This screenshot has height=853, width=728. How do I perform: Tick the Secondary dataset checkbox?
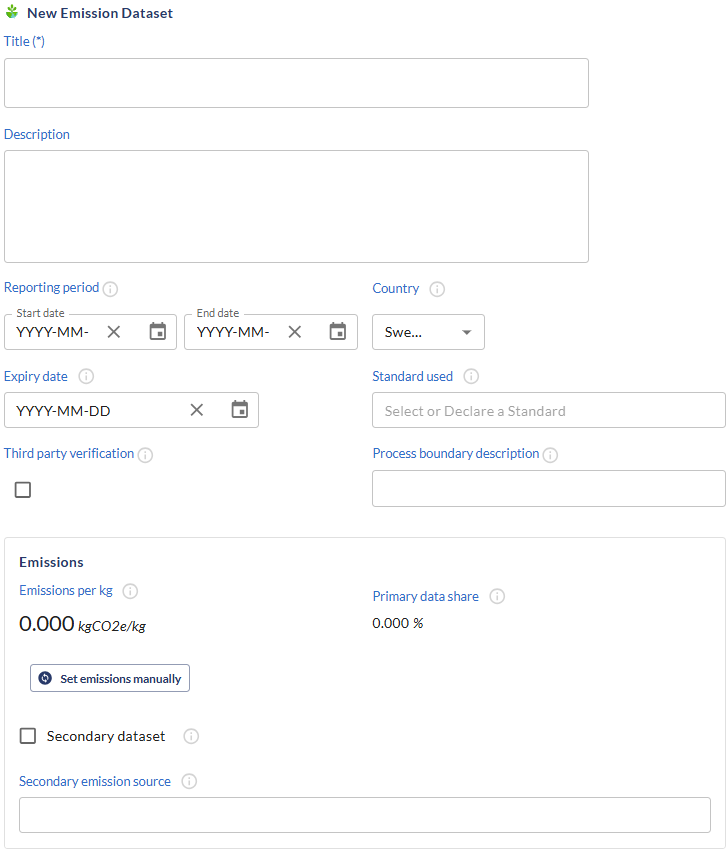pyautogui.click(x=28, y=736)
